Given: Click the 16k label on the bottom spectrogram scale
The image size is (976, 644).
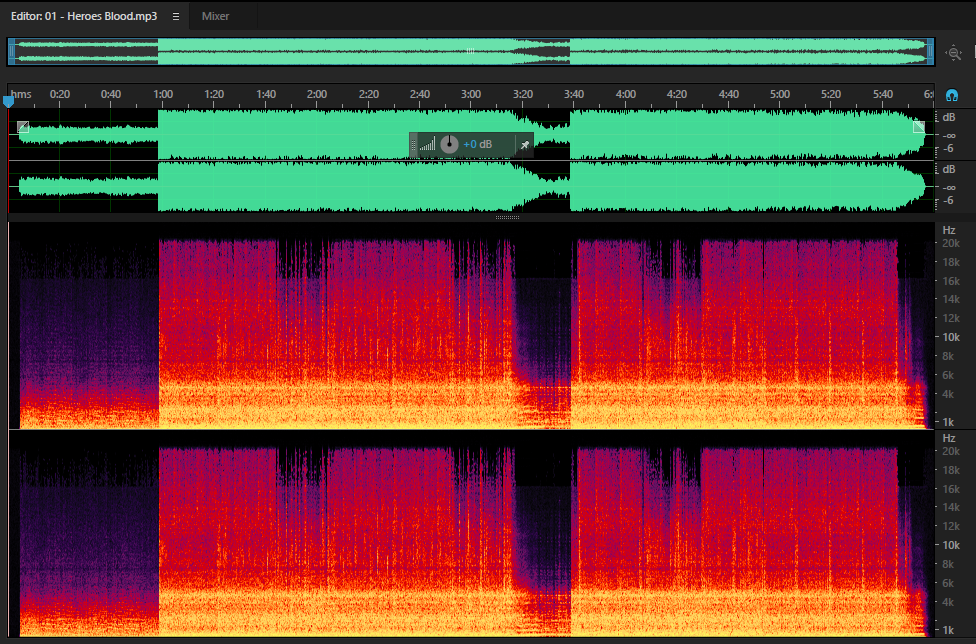Looking at the screenshot, I should (950, 489).
